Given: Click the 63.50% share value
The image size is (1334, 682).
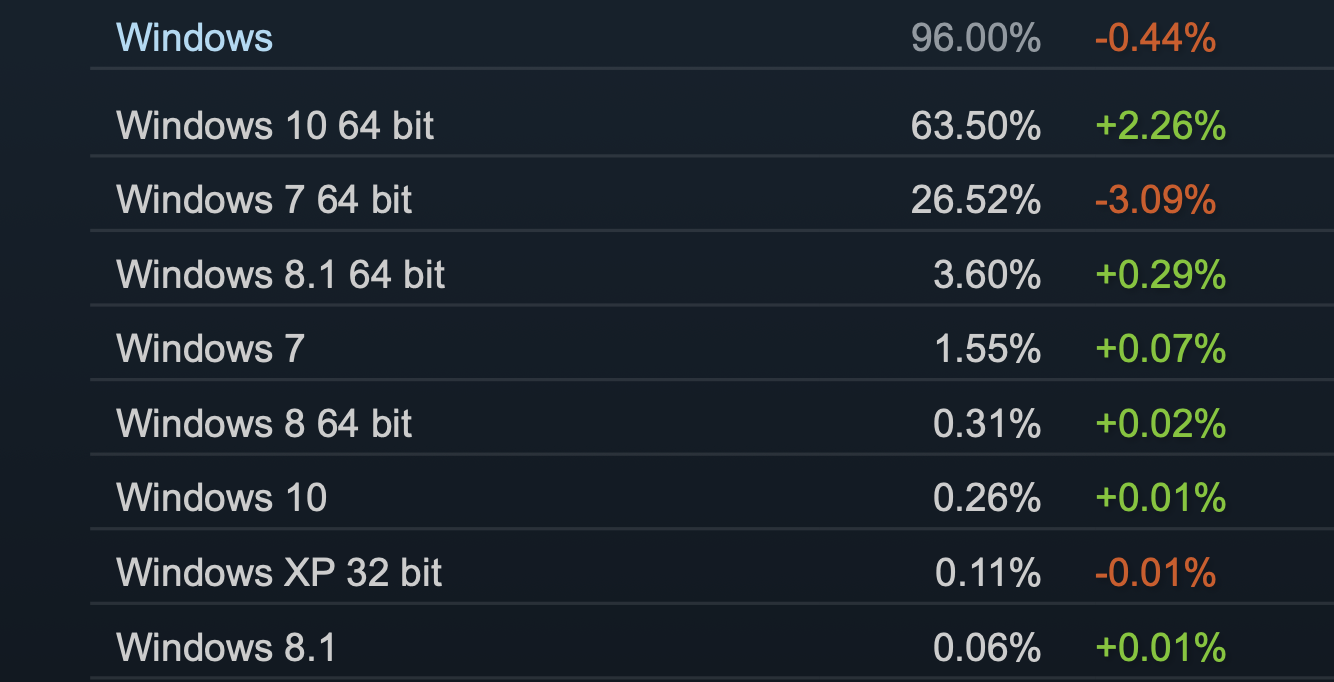Looking at the screenshot, I should pos(976,126).
